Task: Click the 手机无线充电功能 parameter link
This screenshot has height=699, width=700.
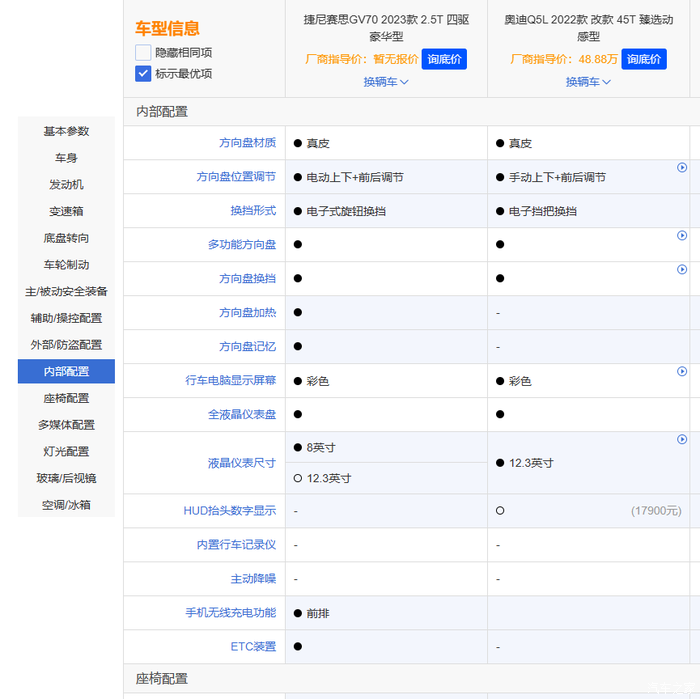Action: pyautogui.click(x=230, y=613)
